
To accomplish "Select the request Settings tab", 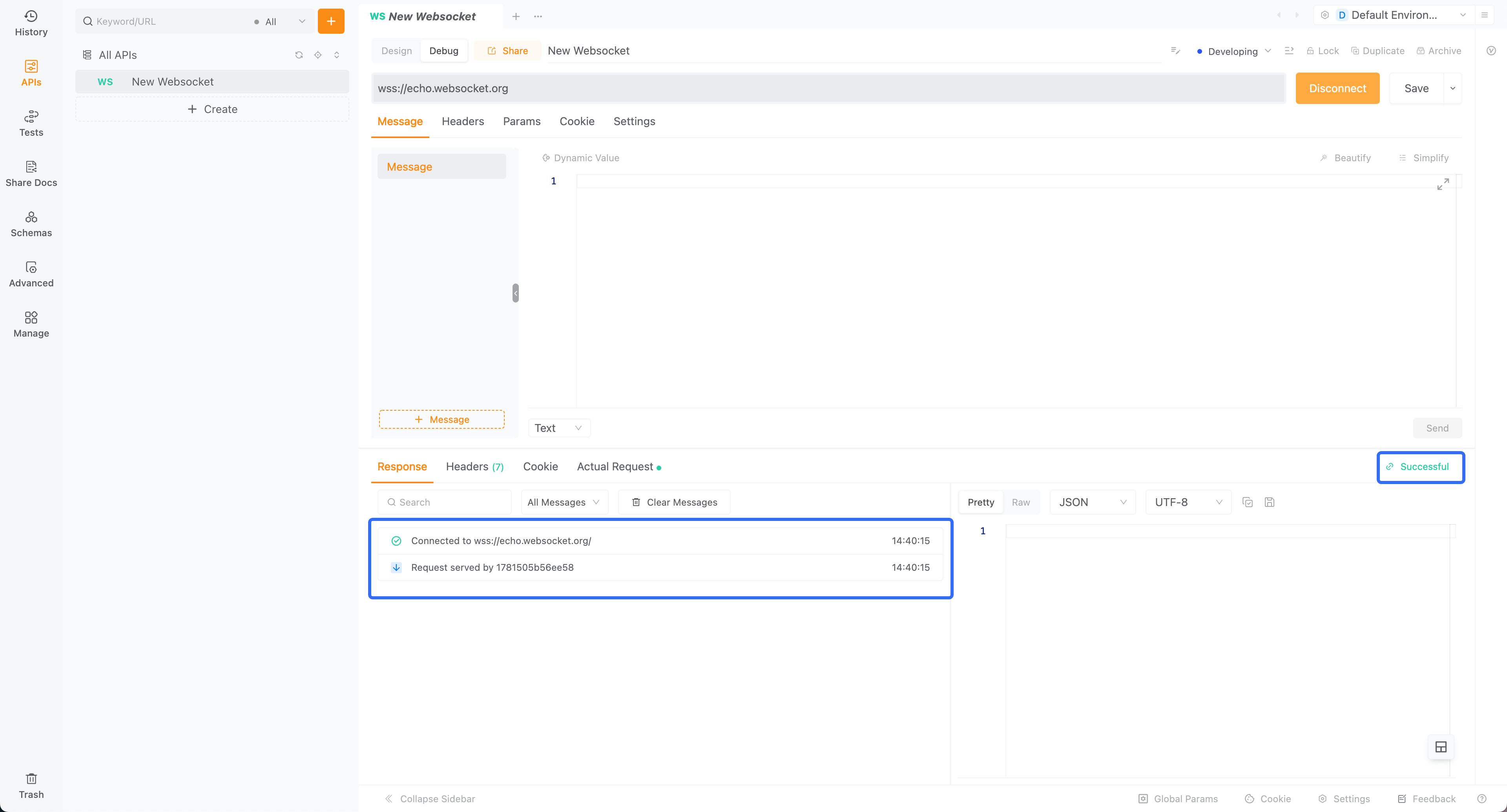I will coord(634,122).
